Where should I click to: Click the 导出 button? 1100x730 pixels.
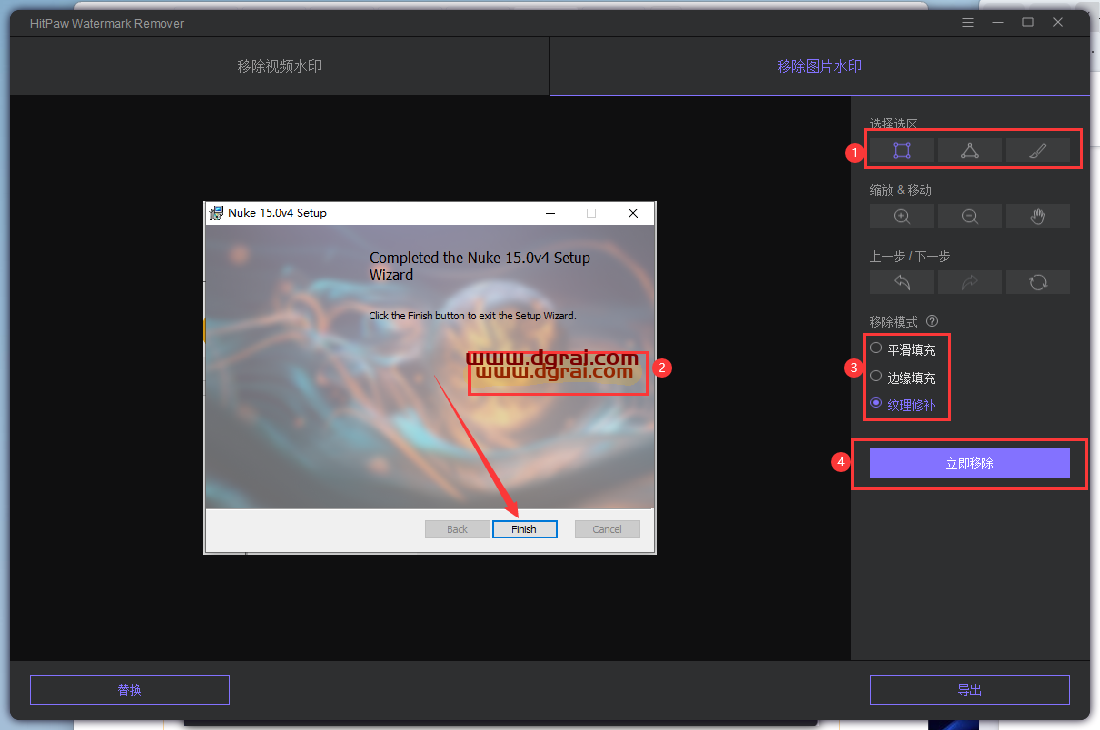(970, 690)
